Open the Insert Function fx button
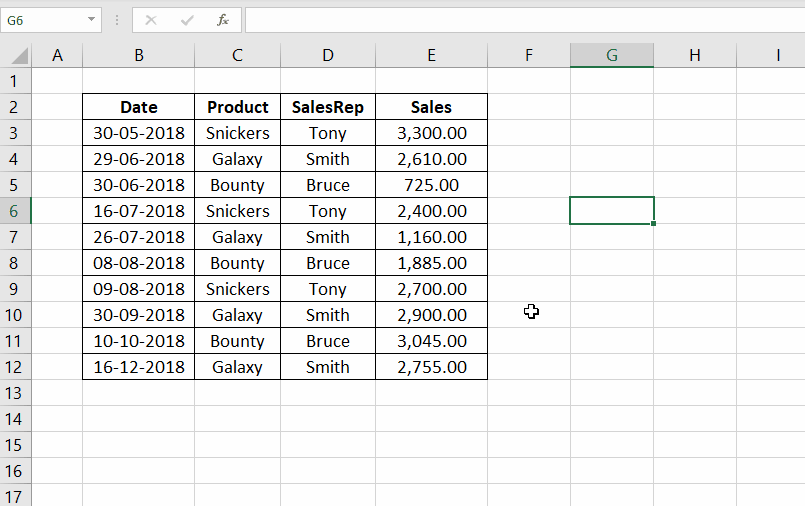Viewport: 805px width, 506px height. coord(223,20)
